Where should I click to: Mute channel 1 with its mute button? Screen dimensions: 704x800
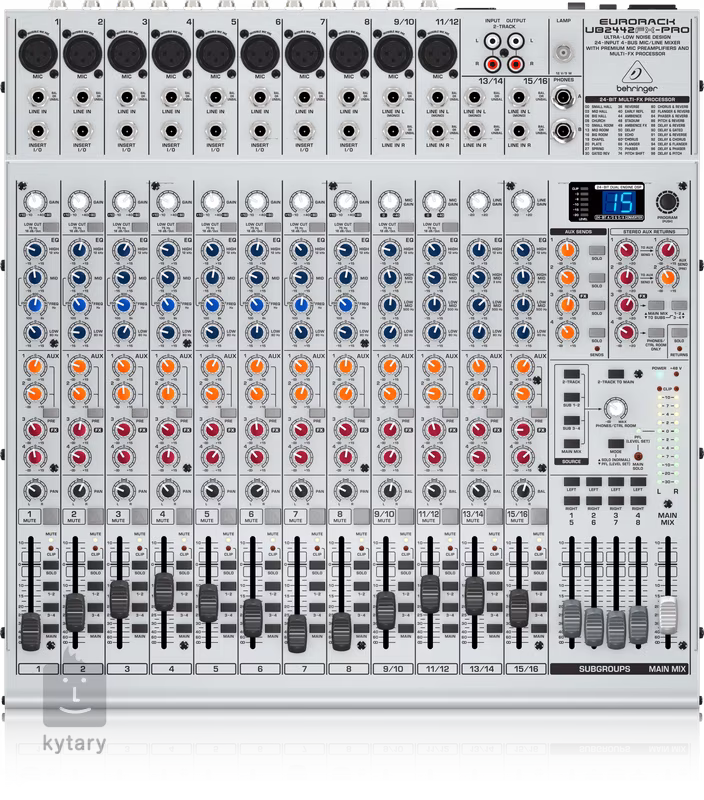[30, 518]
